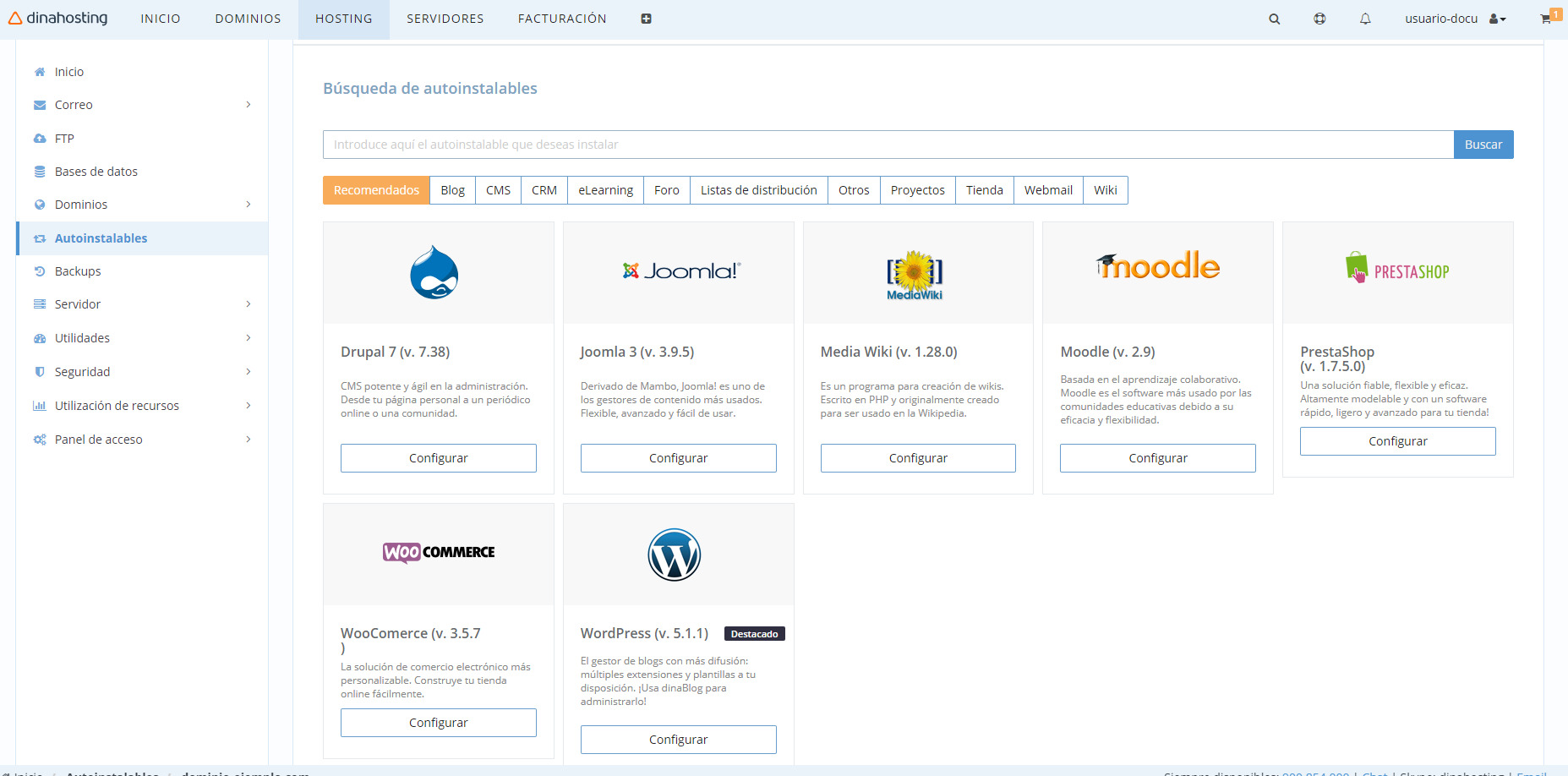This screenshot has width=1568, height=776.
Task: Configure Moodle autoinstaller
Action: [x=1158, y=458]
